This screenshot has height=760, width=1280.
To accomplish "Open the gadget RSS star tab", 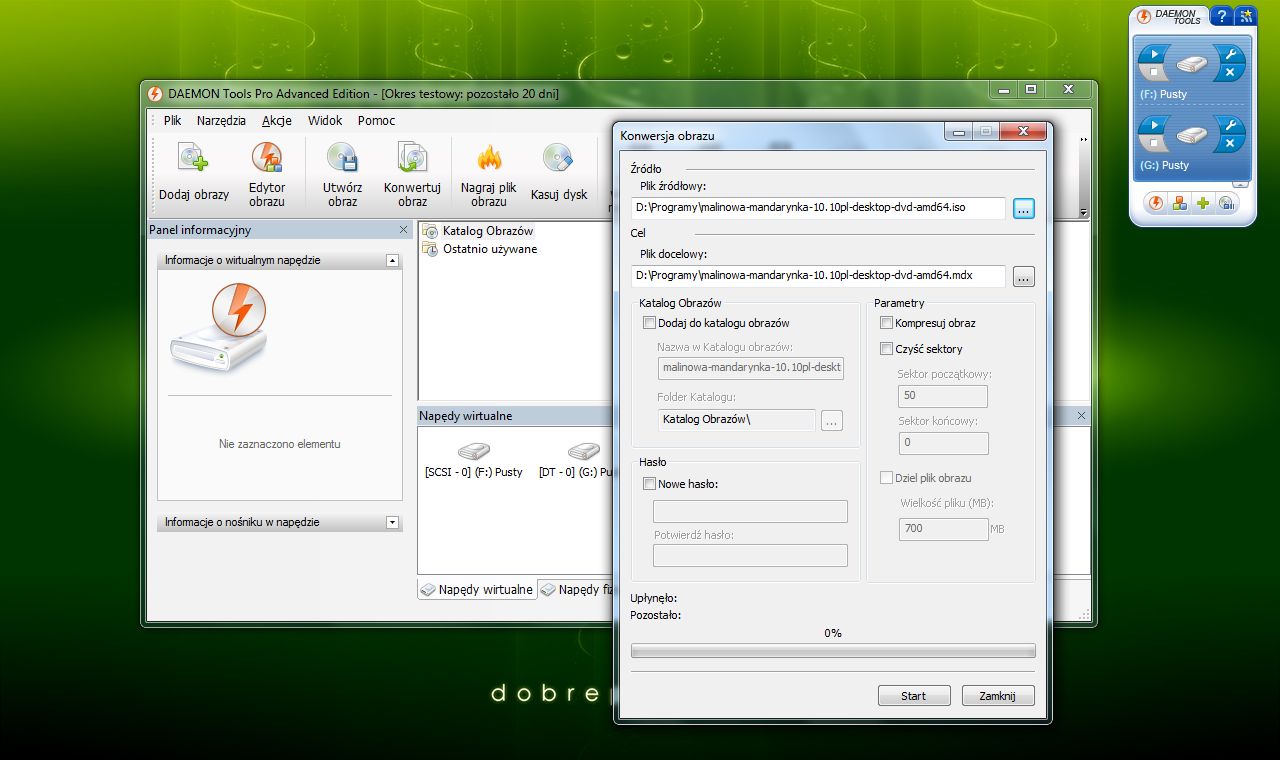I will (1245, 17).
